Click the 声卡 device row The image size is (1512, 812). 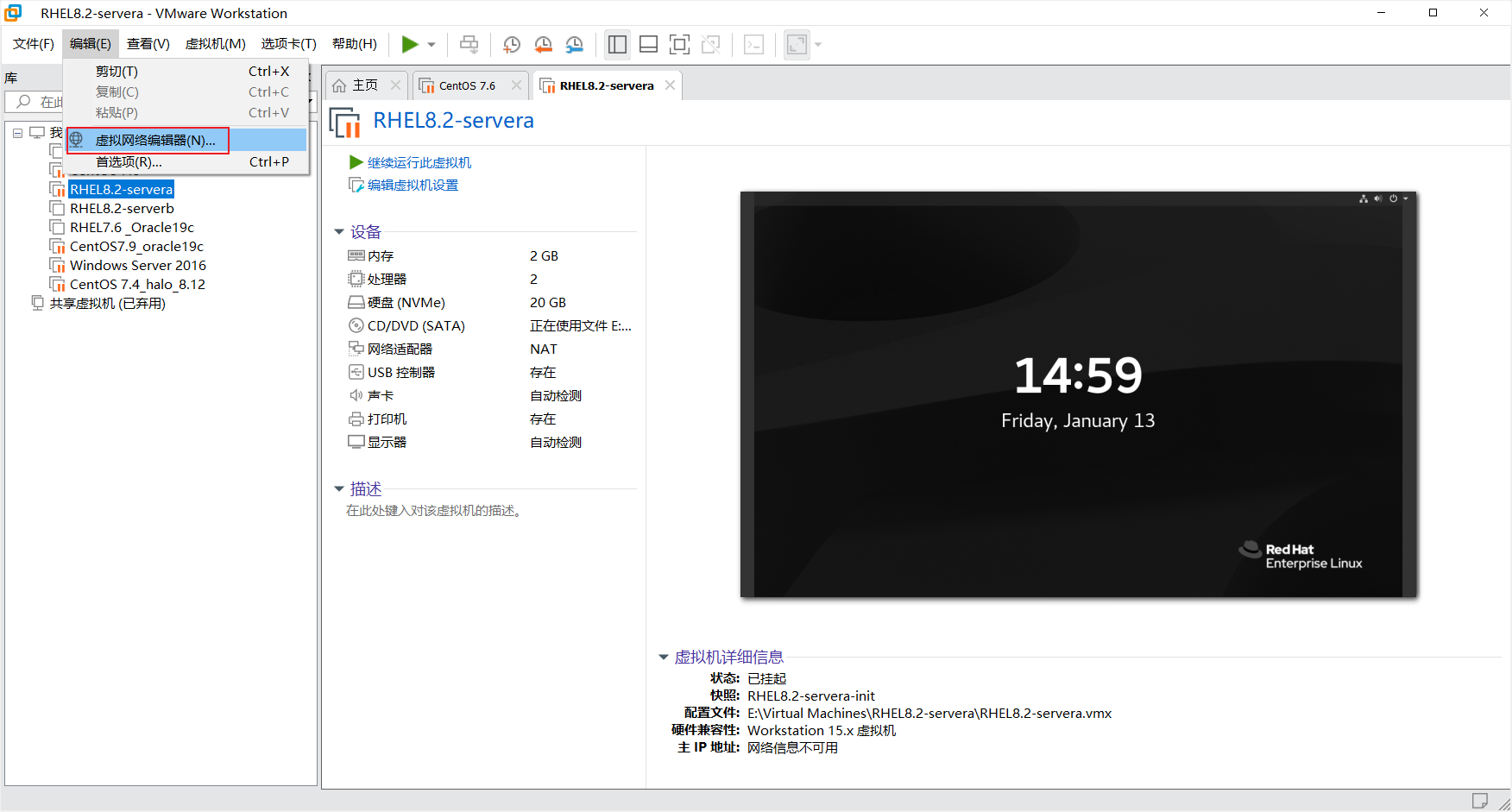pyautogui.click(x=490, y=395)
